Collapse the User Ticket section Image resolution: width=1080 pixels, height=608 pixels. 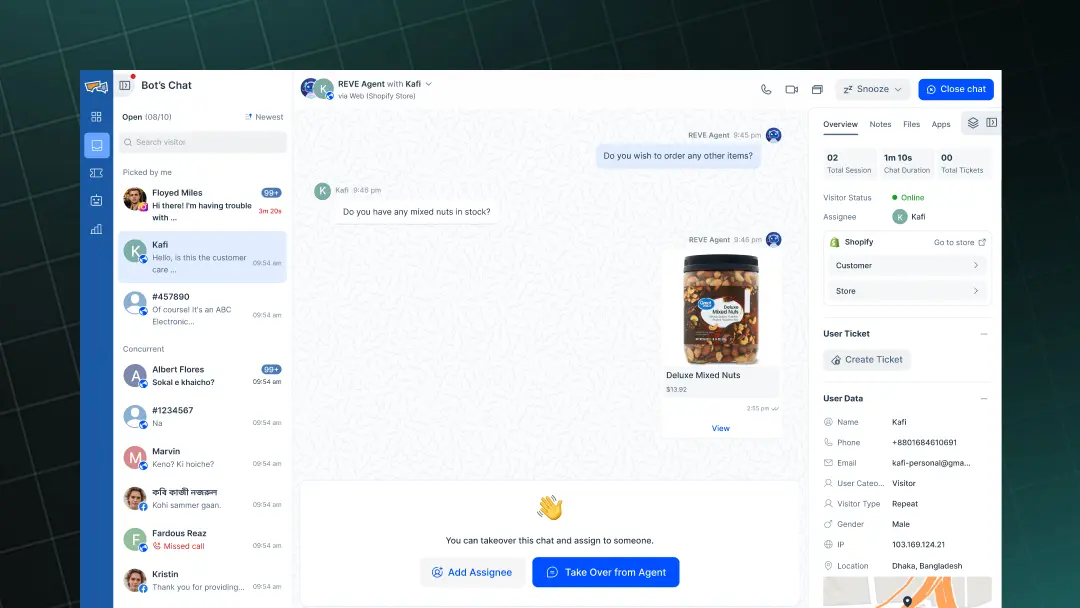[983, 333]
